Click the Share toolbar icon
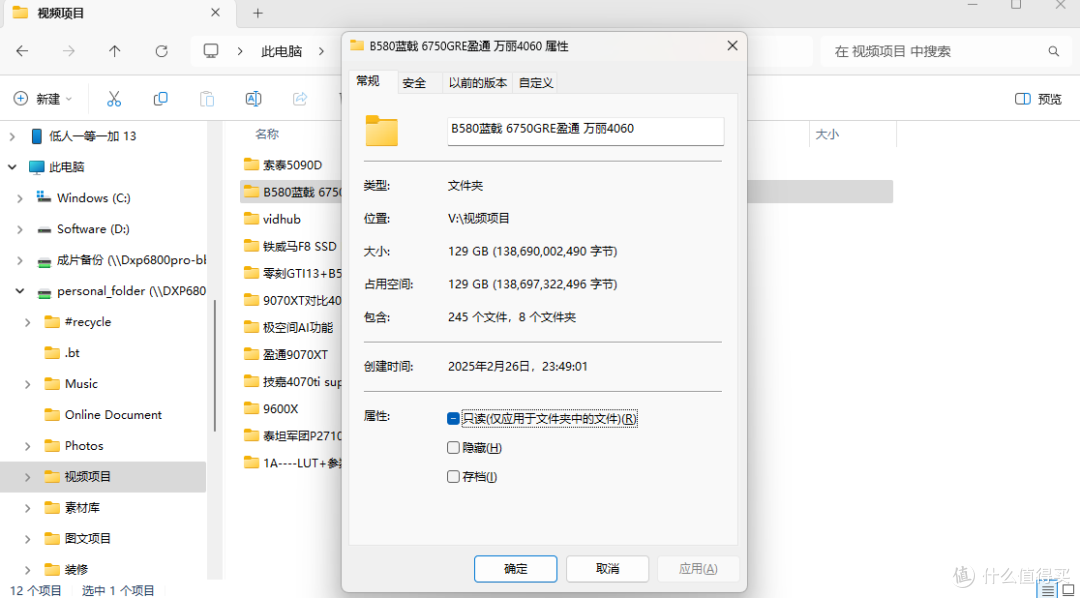The image size is (1080, 598). click(300, 99)
